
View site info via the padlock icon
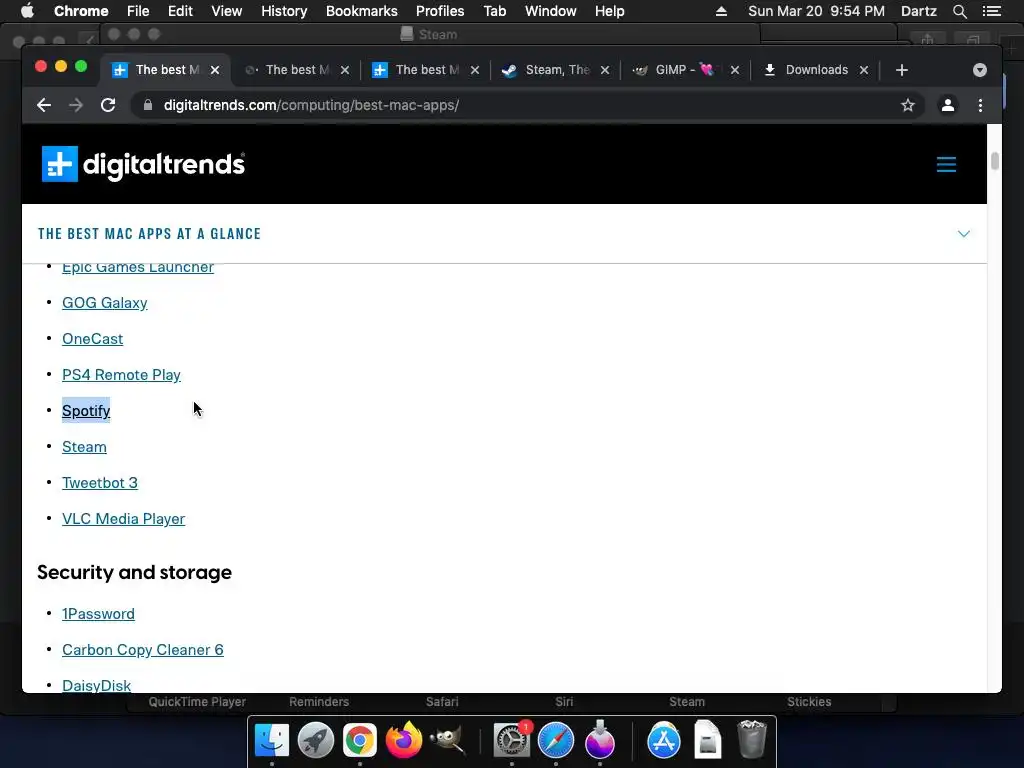point(148,105)
